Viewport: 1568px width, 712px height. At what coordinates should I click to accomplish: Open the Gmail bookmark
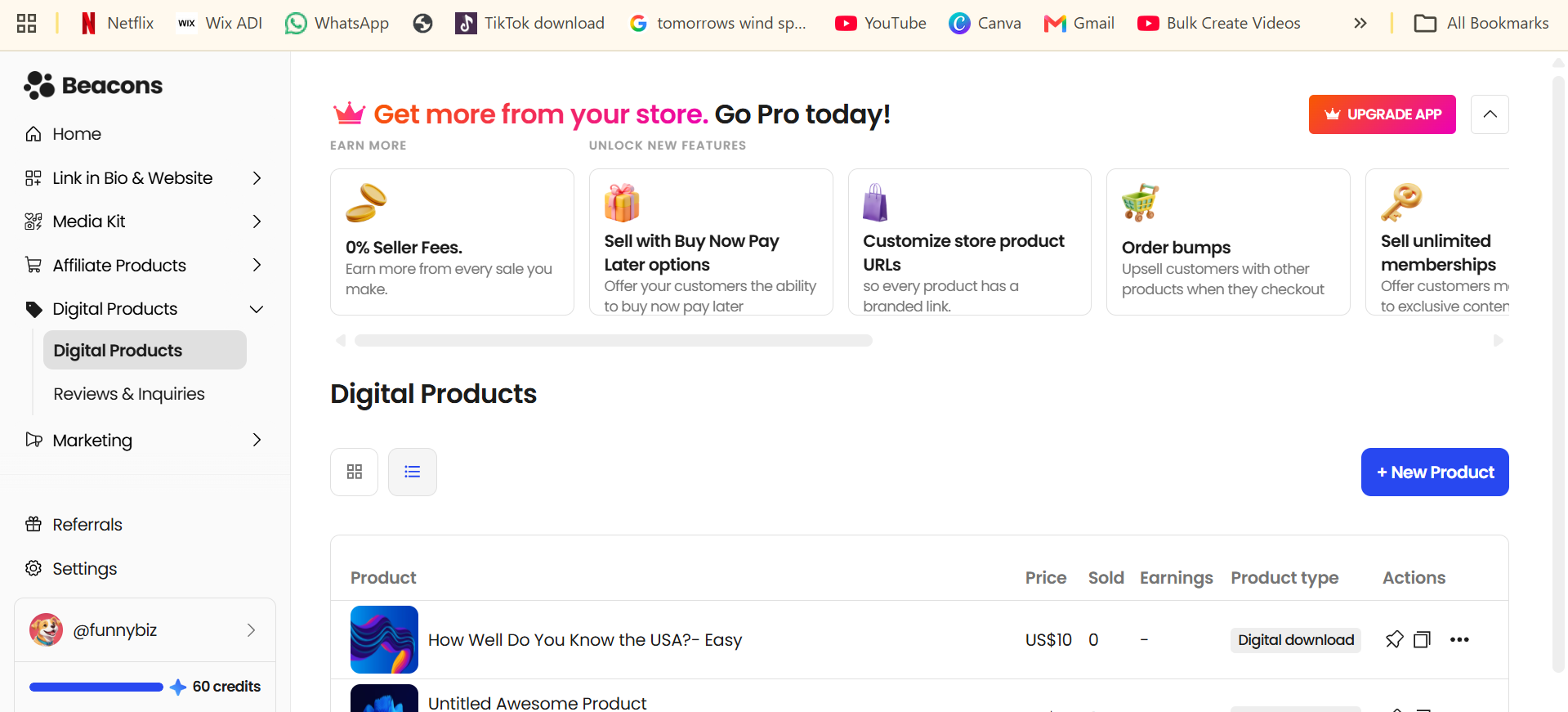tap(1079, 23)
